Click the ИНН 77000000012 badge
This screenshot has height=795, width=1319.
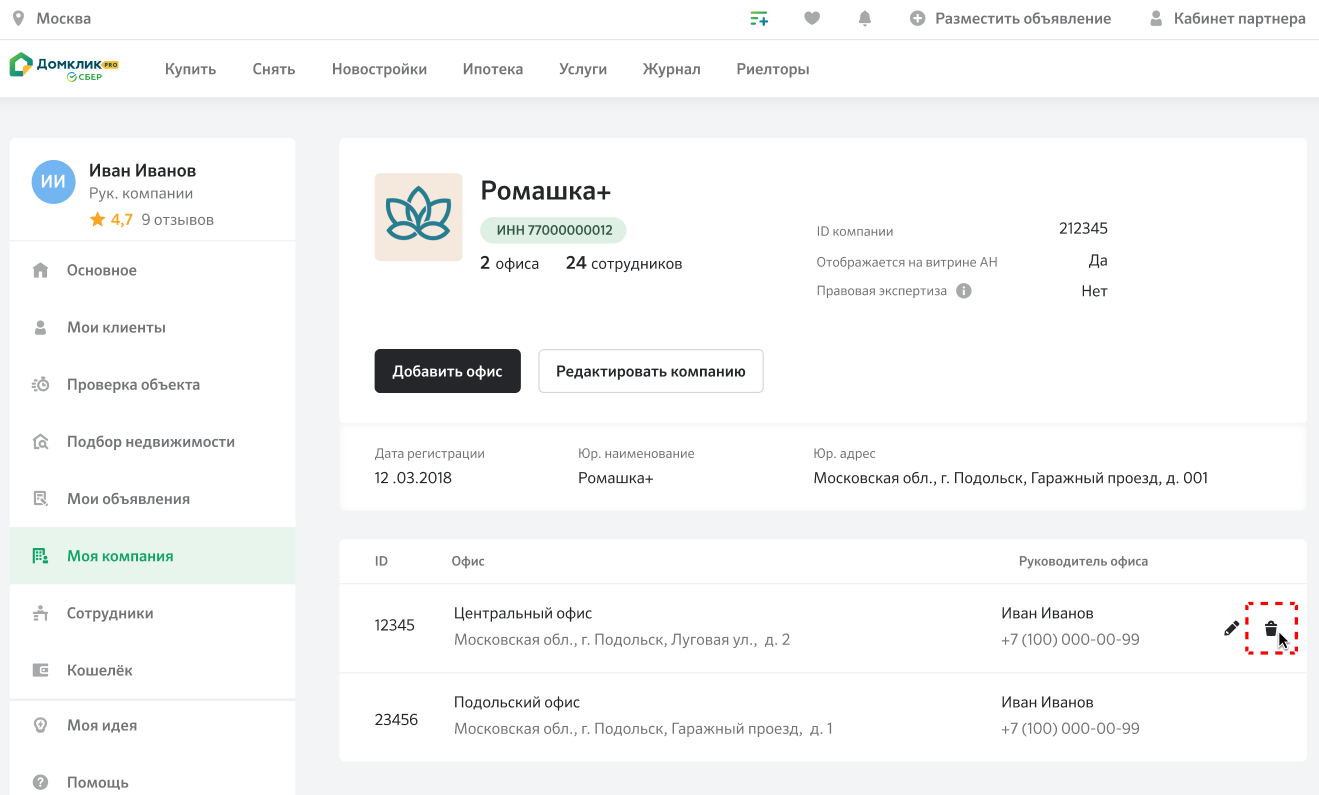point(553,230)
